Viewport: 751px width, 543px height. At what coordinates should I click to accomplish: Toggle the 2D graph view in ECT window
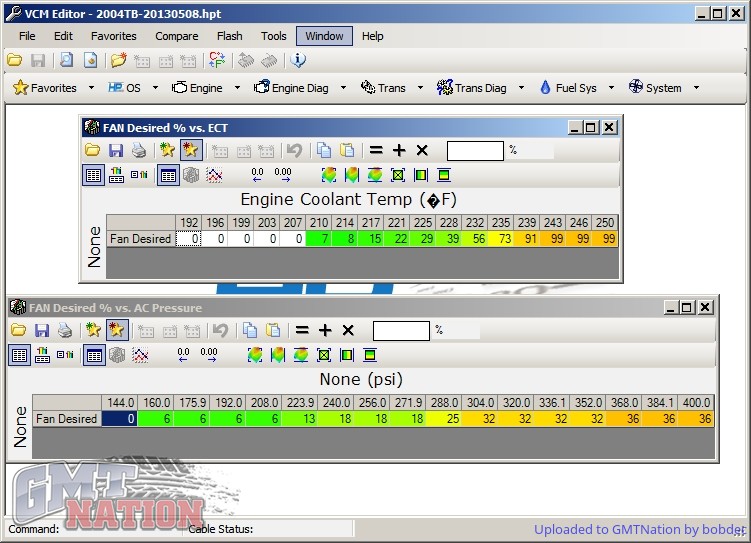pos(214,175)
